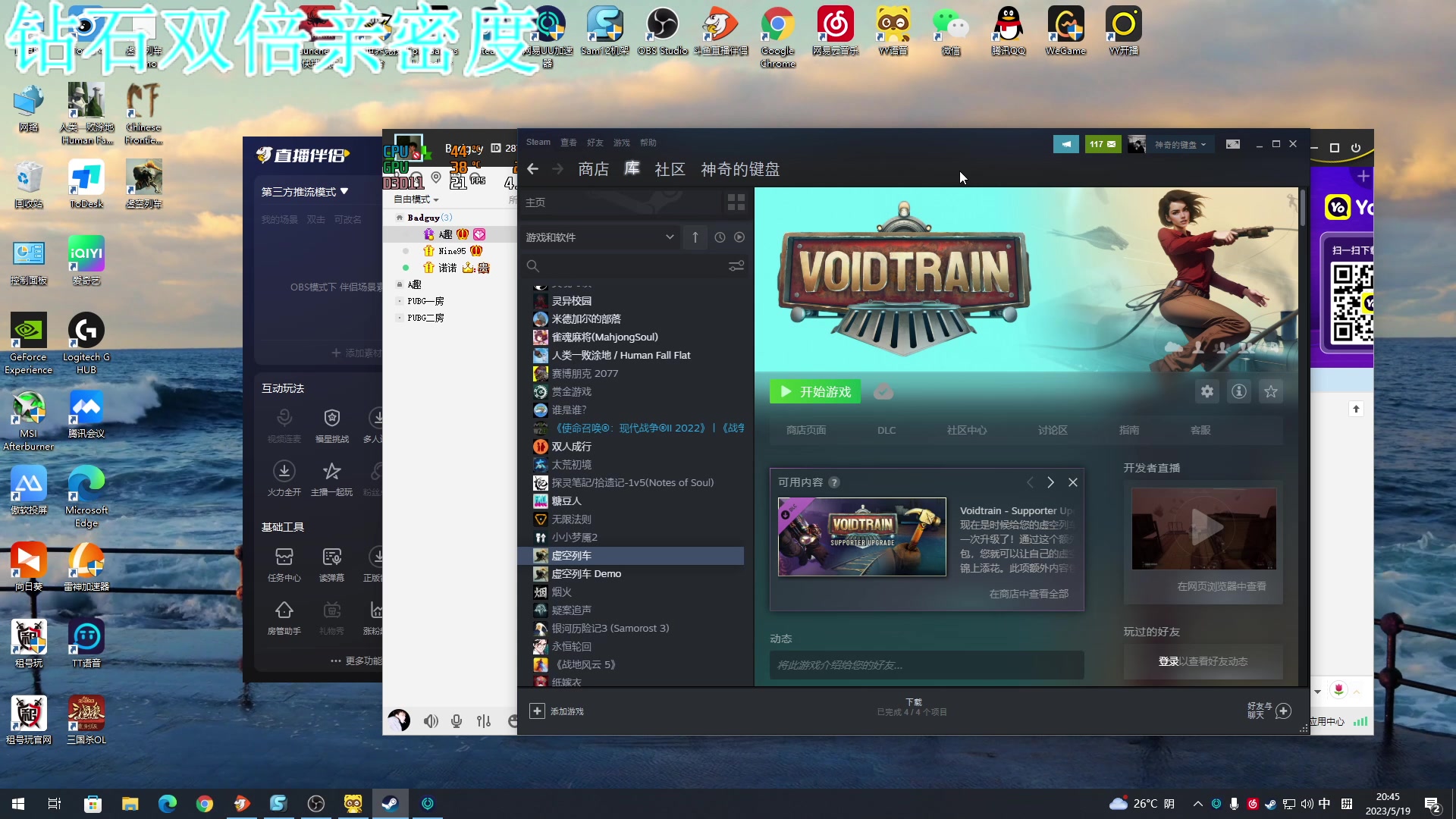
Task: Switch to 商店 tab in Steam
Action: click(x=593, y=169)
